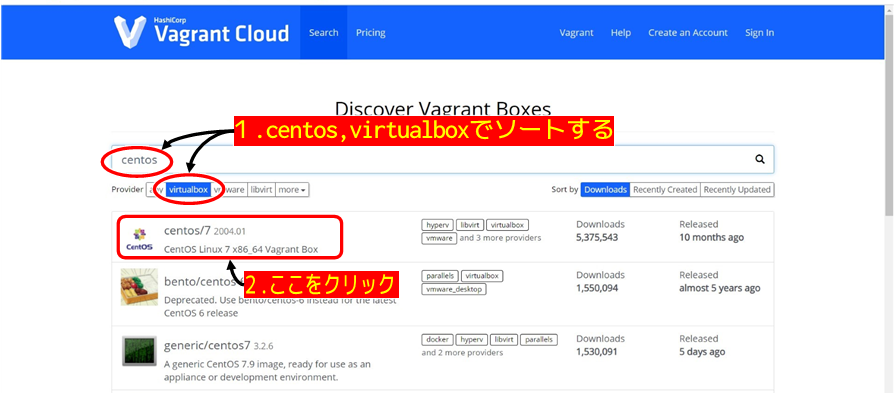Click the Vagrant Cloud logo

201,32
